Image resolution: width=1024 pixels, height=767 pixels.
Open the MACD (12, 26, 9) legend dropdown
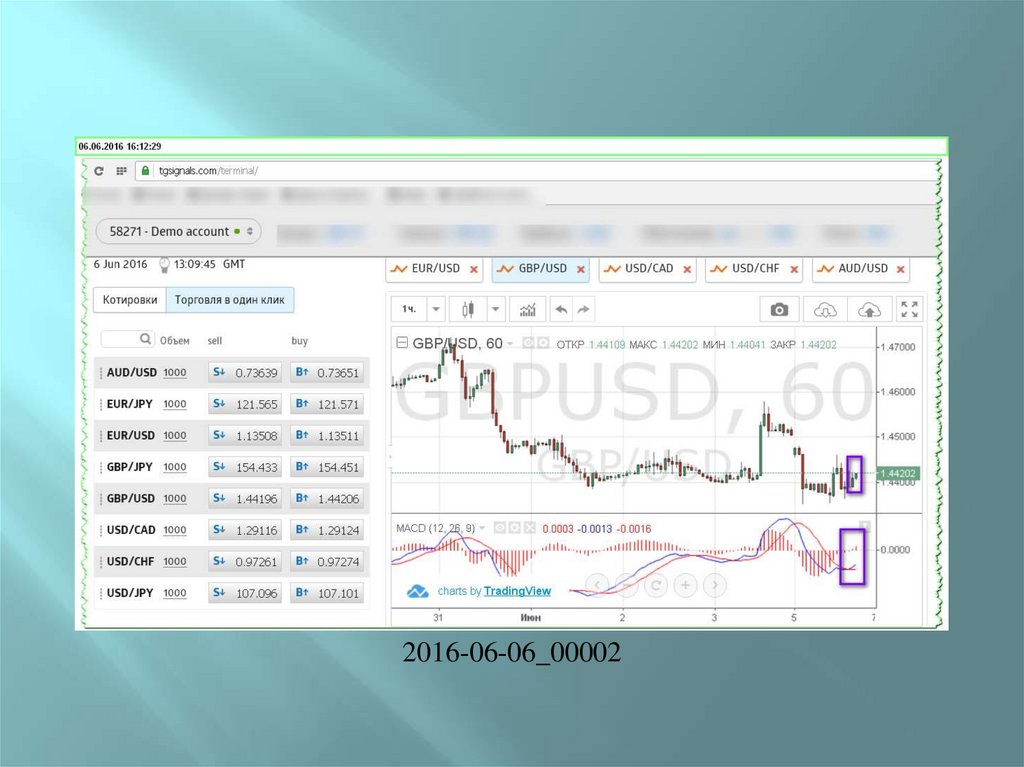[x=483, y=528]
